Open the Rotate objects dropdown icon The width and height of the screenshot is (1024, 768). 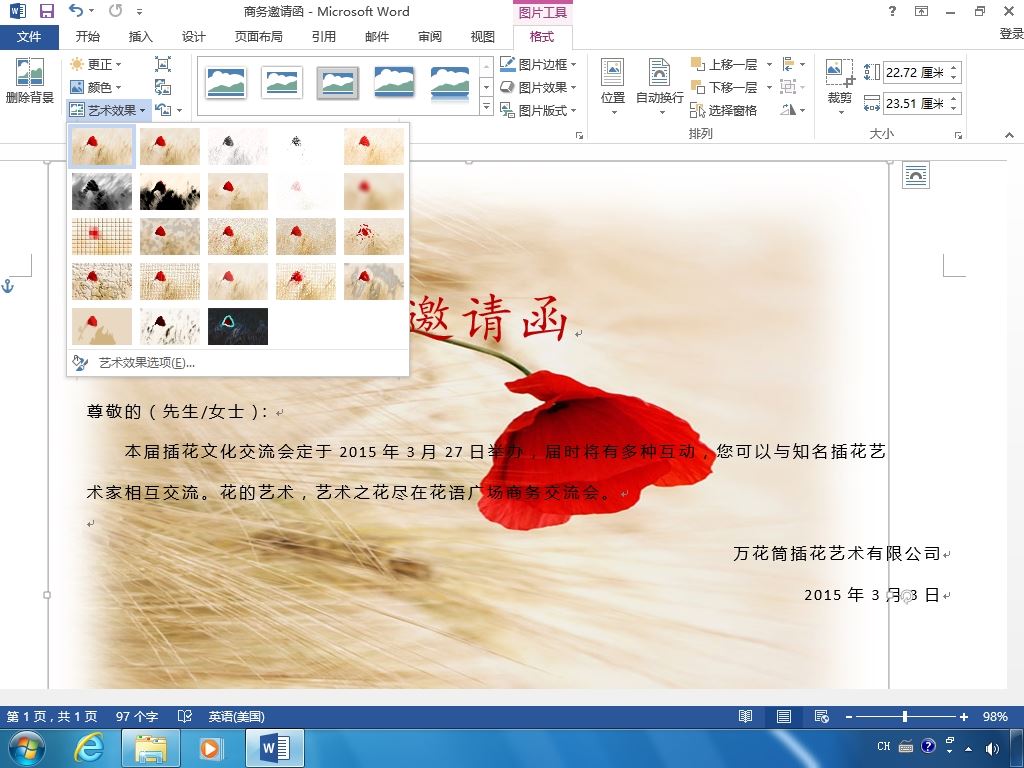tap(793, 110)
